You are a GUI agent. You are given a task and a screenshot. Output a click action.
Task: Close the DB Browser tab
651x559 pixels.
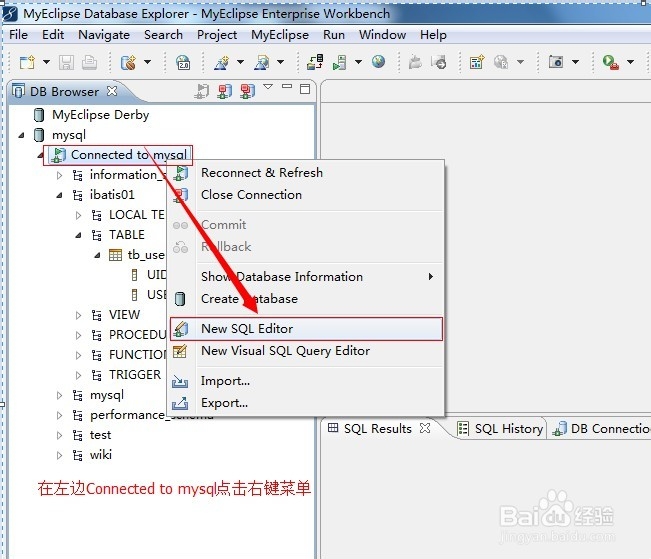pyautogui.click(x=112, y=91)
